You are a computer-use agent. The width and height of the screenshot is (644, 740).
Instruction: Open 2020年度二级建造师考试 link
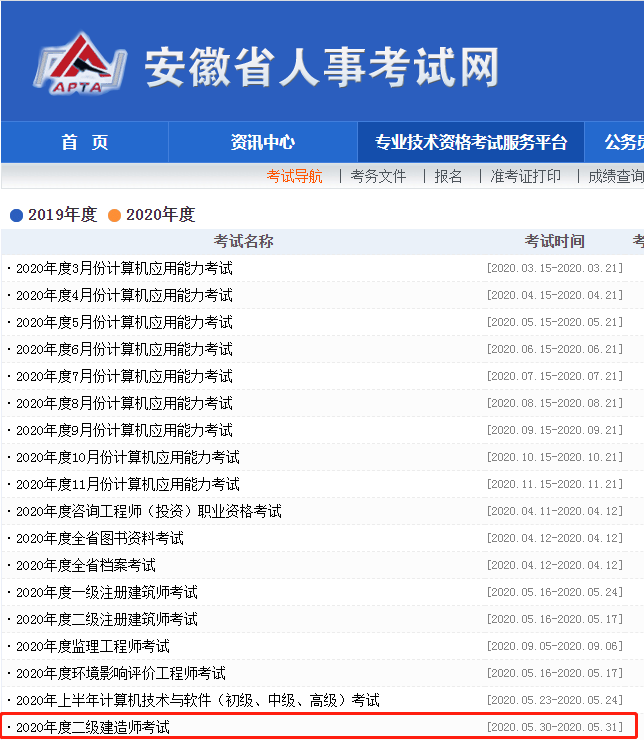tap(92, 727)
